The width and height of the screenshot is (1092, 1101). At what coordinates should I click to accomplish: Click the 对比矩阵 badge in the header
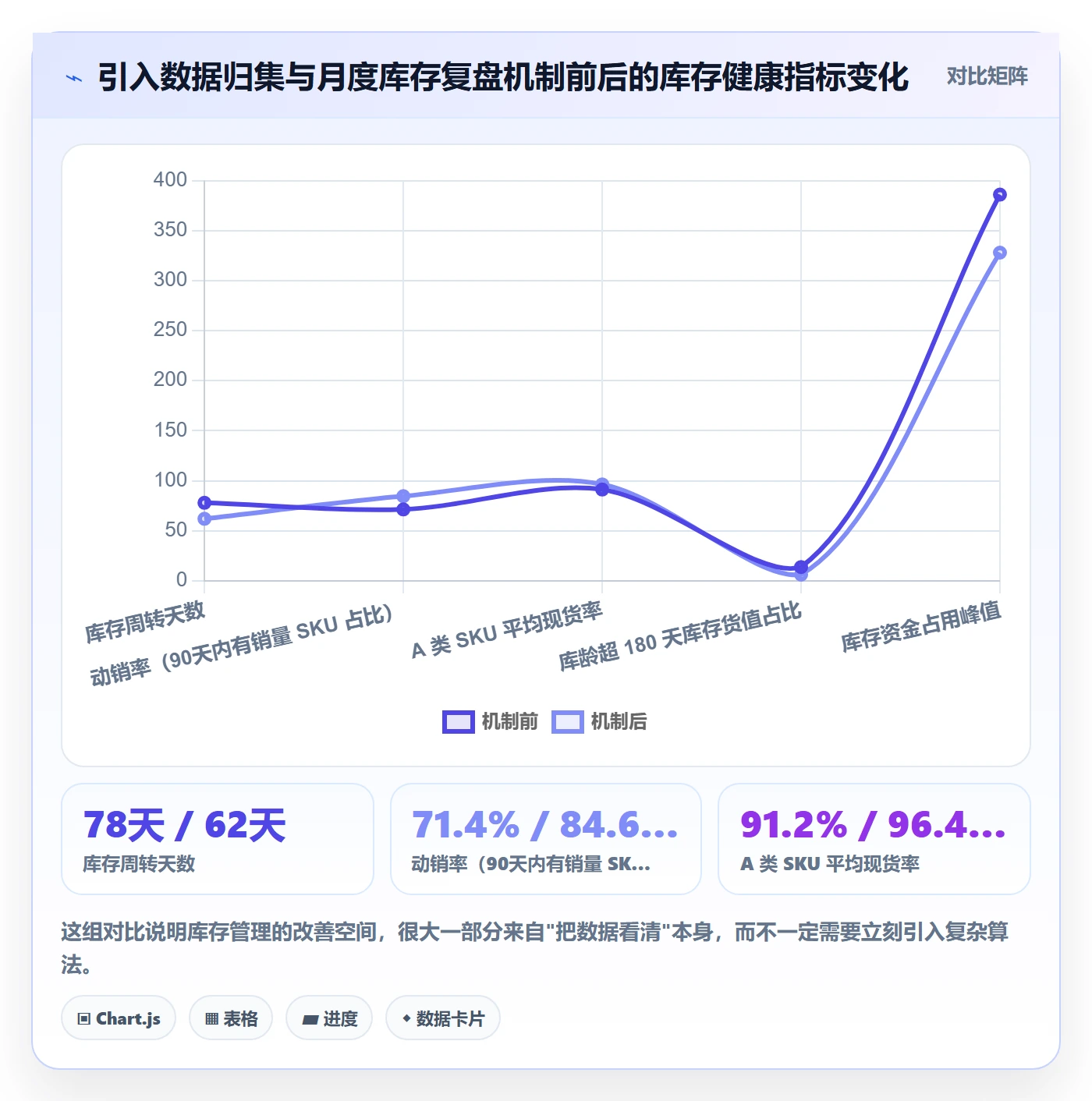987,76
